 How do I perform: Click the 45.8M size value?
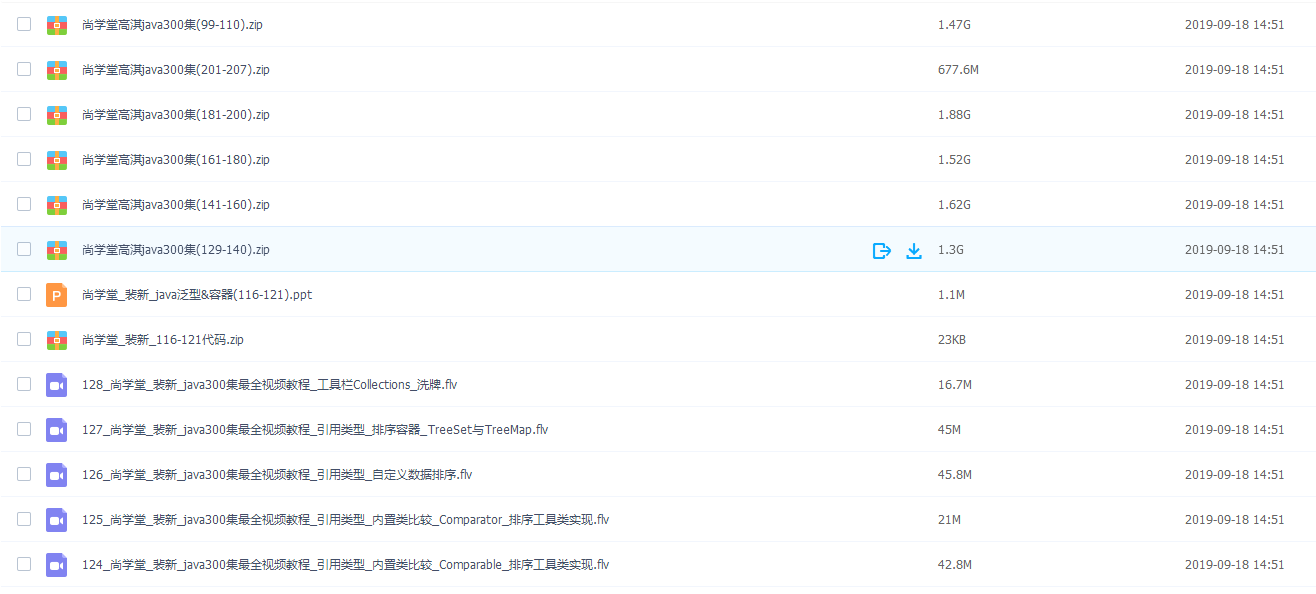pyautogui.click(x=955, y=475)
